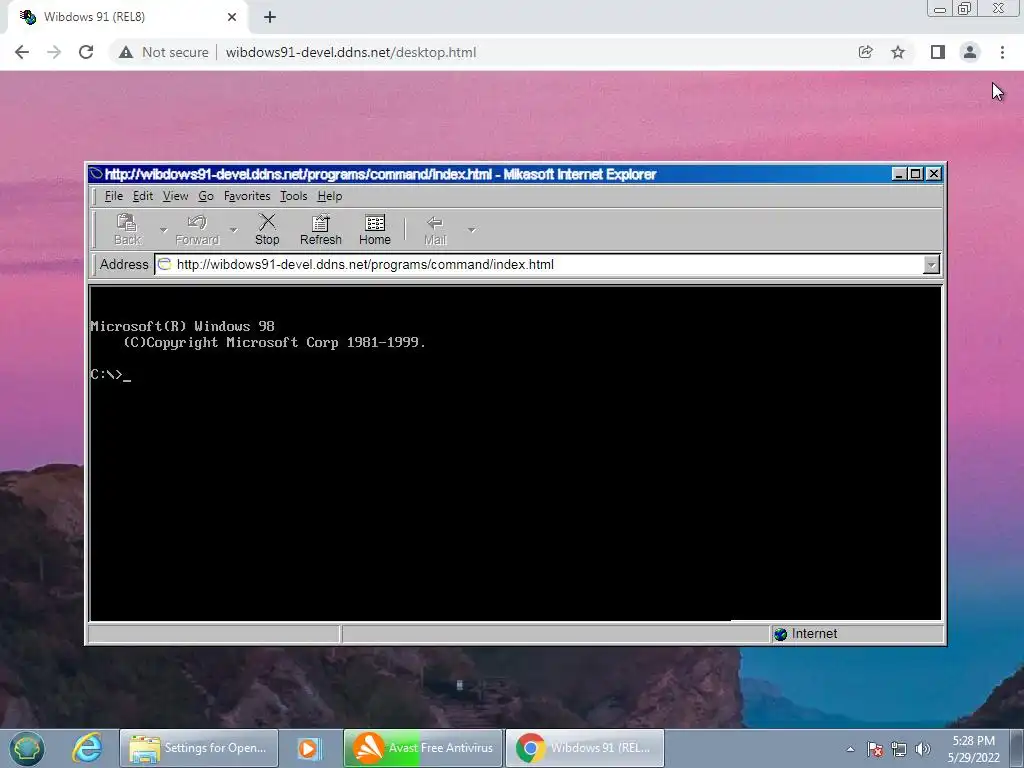Click the Action Center flag tray icon
Viewport: 1024px width, 768px height.
point(875,749)
